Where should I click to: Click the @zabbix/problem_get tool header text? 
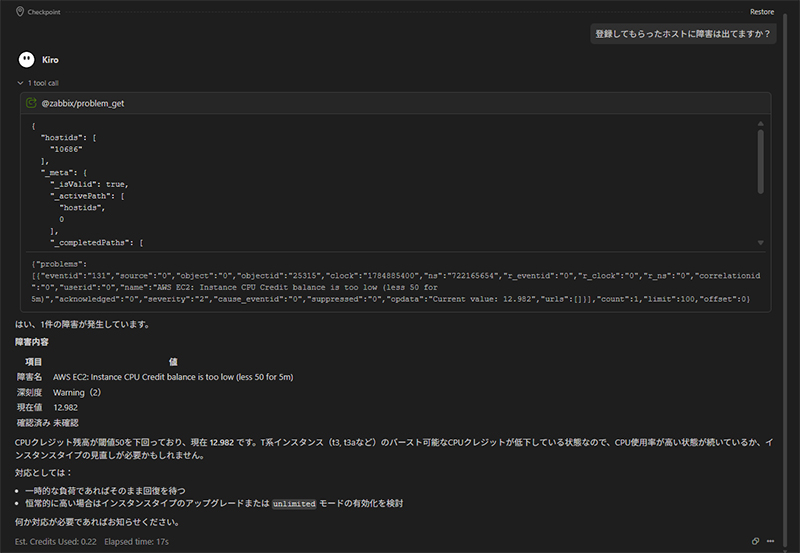pyautogui.click(x=83, y=104)
